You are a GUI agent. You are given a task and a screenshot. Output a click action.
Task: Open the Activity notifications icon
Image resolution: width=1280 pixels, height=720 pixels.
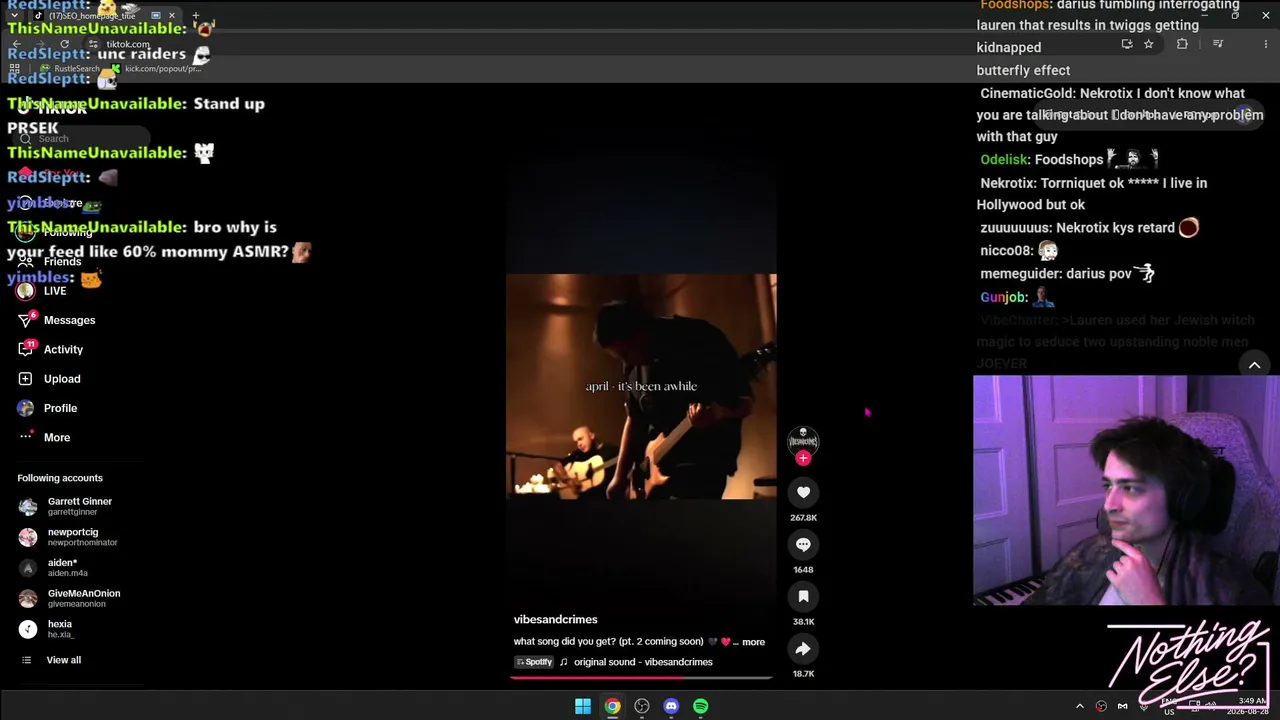[26, 349]
